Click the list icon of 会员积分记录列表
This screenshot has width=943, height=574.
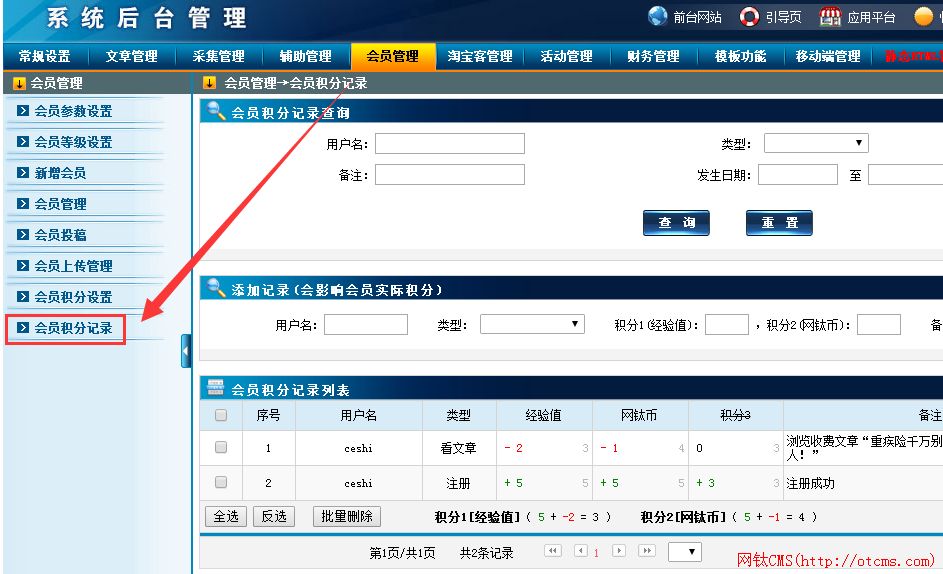(x=215, y=388)
